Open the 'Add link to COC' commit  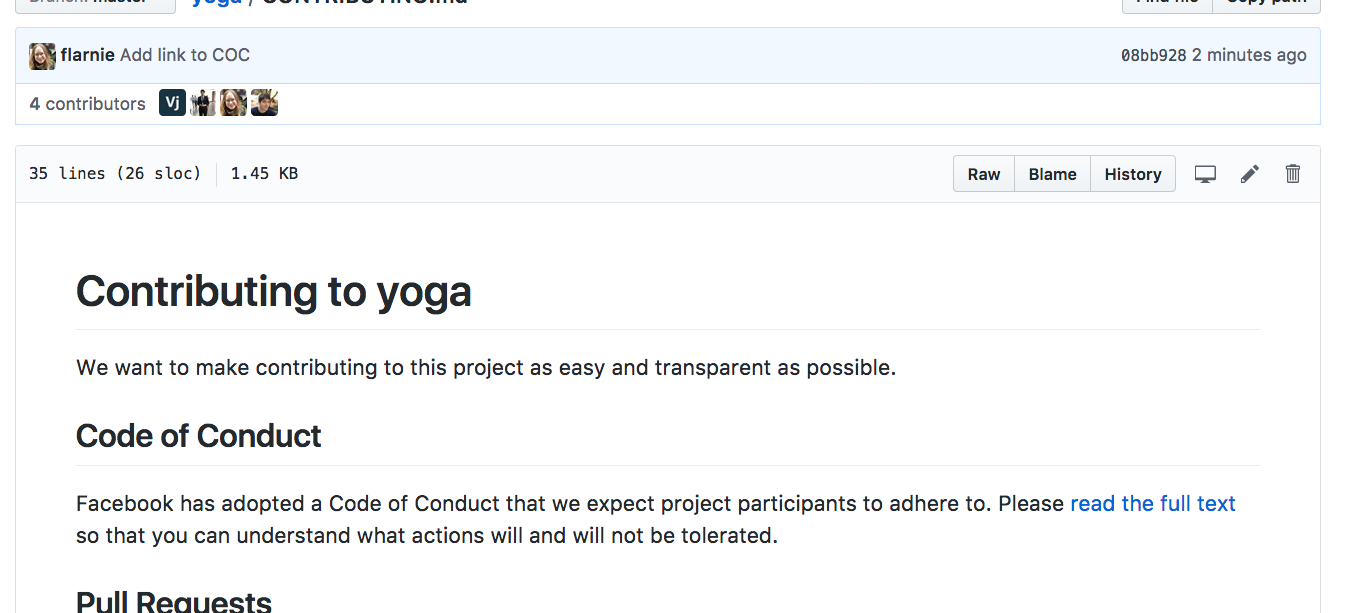coord(185,55)
